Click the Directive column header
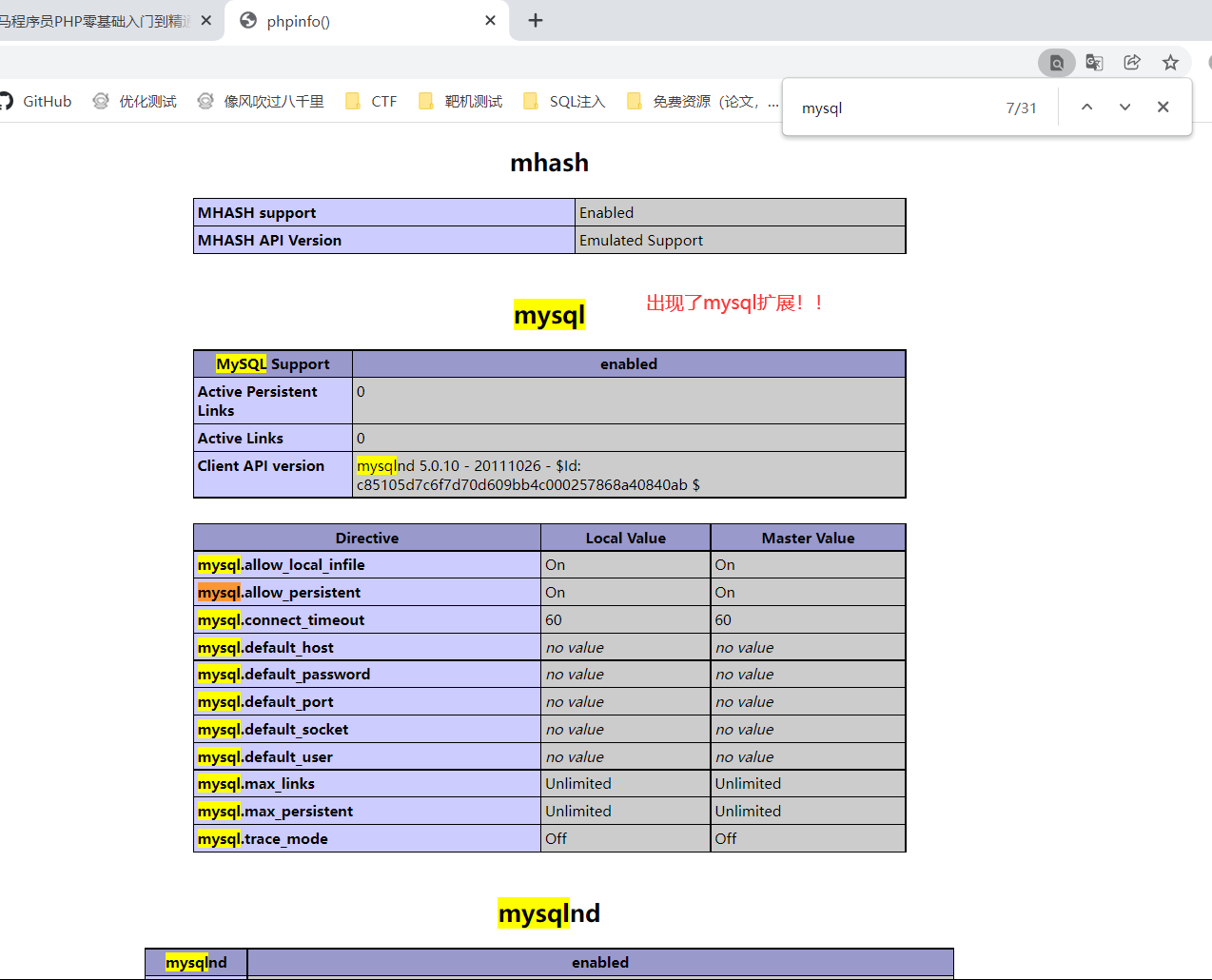The width and height of the screenshot is (1212, 980). point(367,538)
